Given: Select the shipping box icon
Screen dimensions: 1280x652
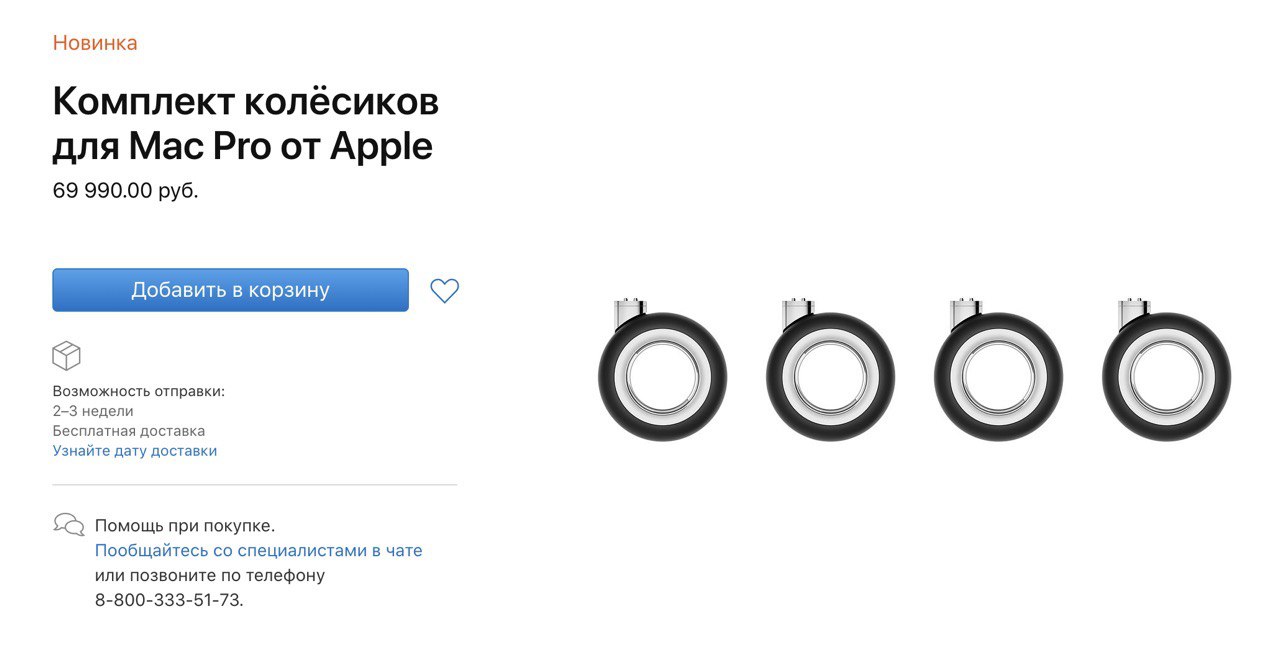Looking at the screenshot, I should pos(66,355).
